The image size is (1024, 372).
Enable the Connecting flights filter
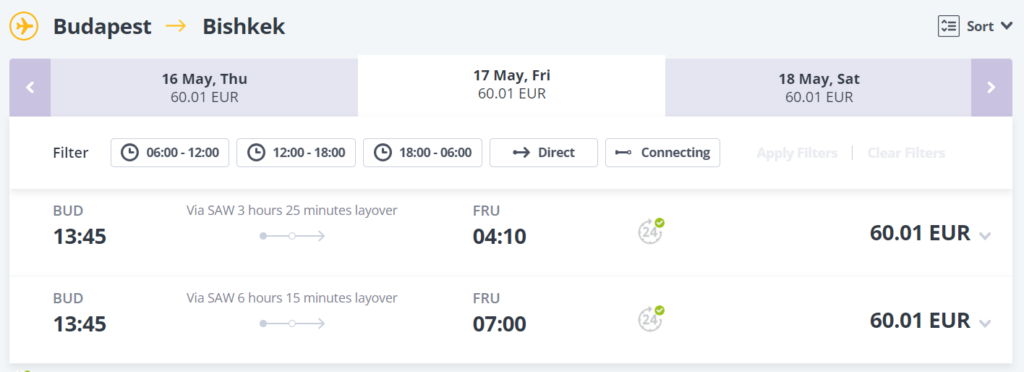coord(662,153)
